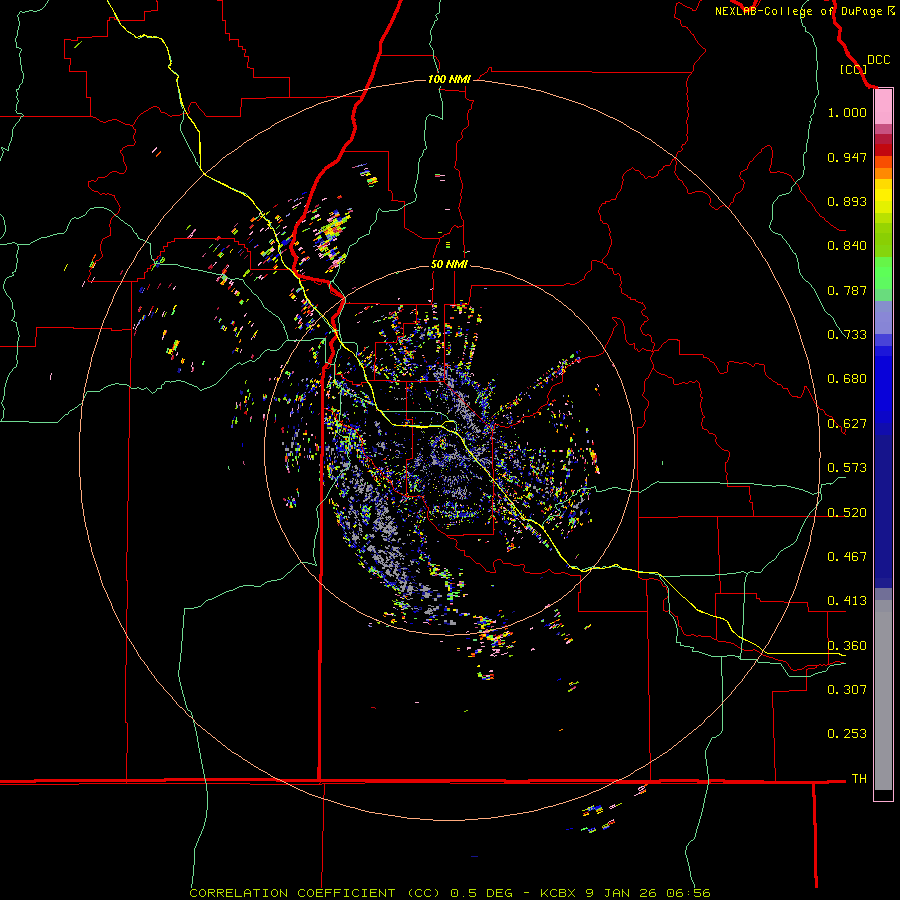Image resolution: width=900 pixels, height=900 pixels.
Task: Select the 0.893 legend value
Action: (x=847, y=201)
